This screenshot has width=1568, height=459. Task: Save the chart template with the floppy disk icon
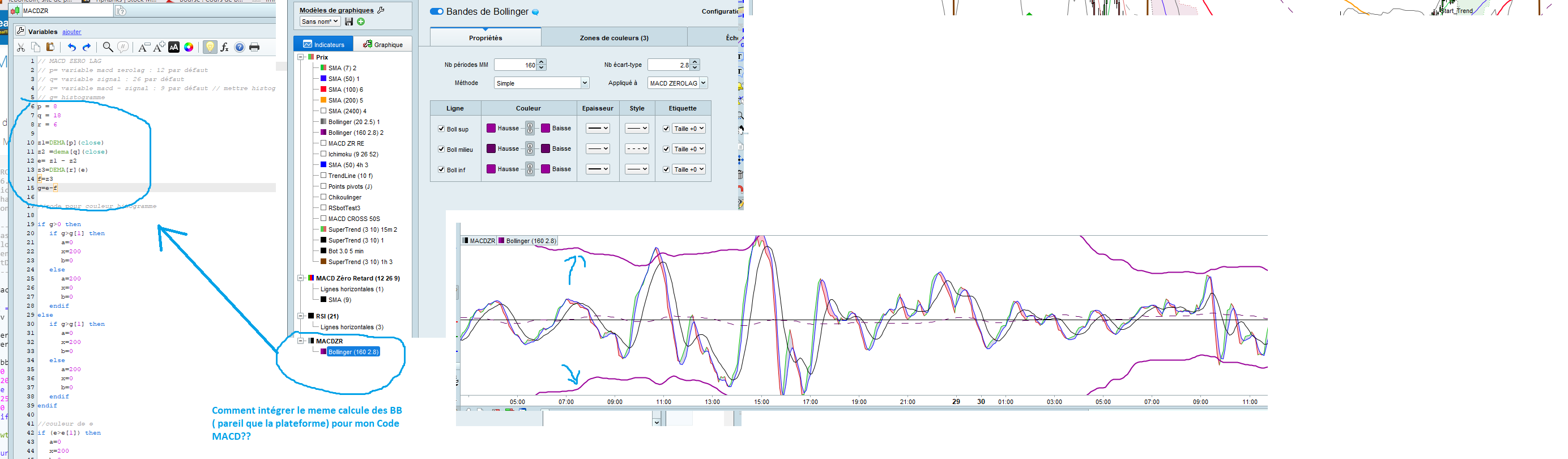pyautogui.click(x=349, y=22)
